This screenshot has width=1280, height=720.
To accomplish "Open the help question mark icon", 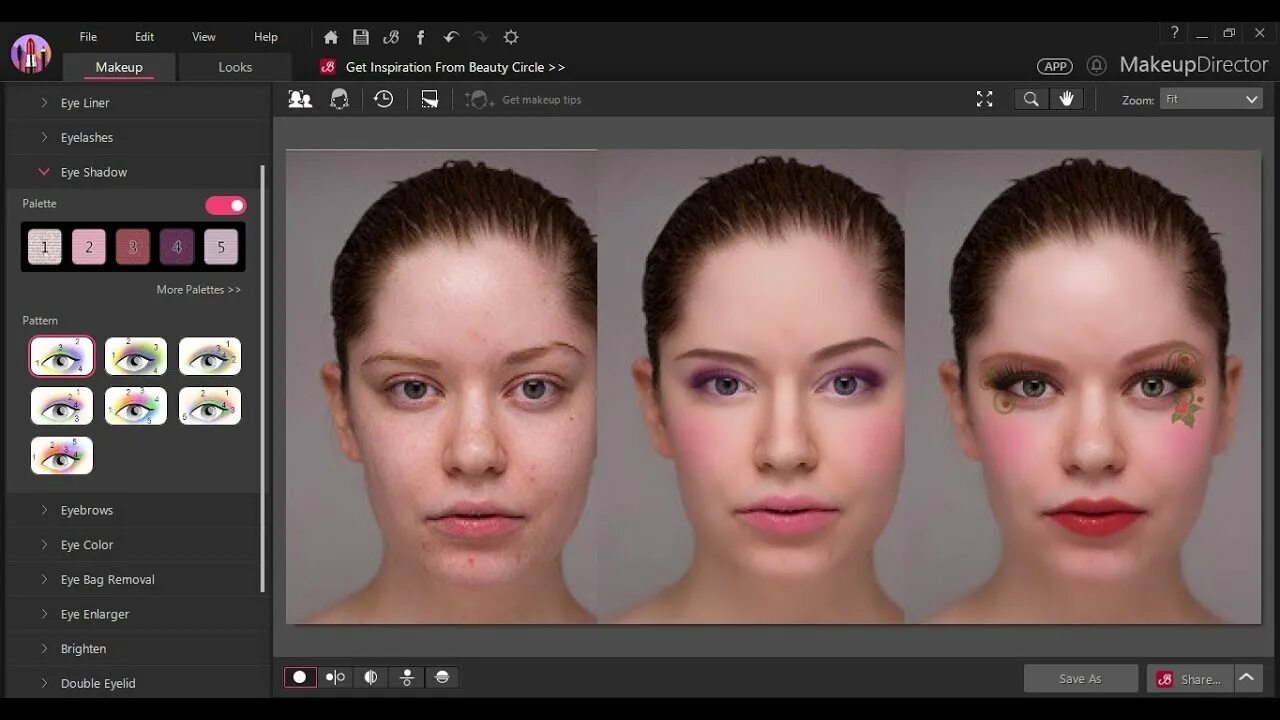I will pos(1175,33).
